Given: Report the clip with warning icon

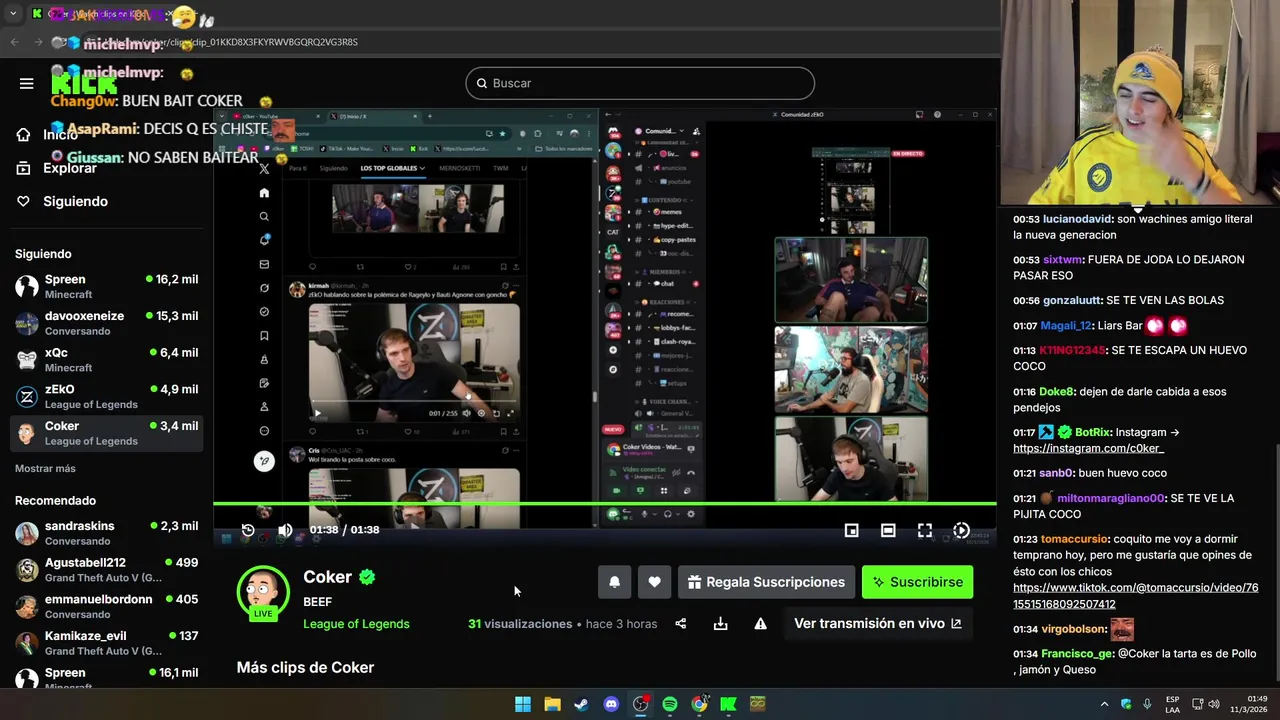Looking at the screenshot, I should 760,624.
